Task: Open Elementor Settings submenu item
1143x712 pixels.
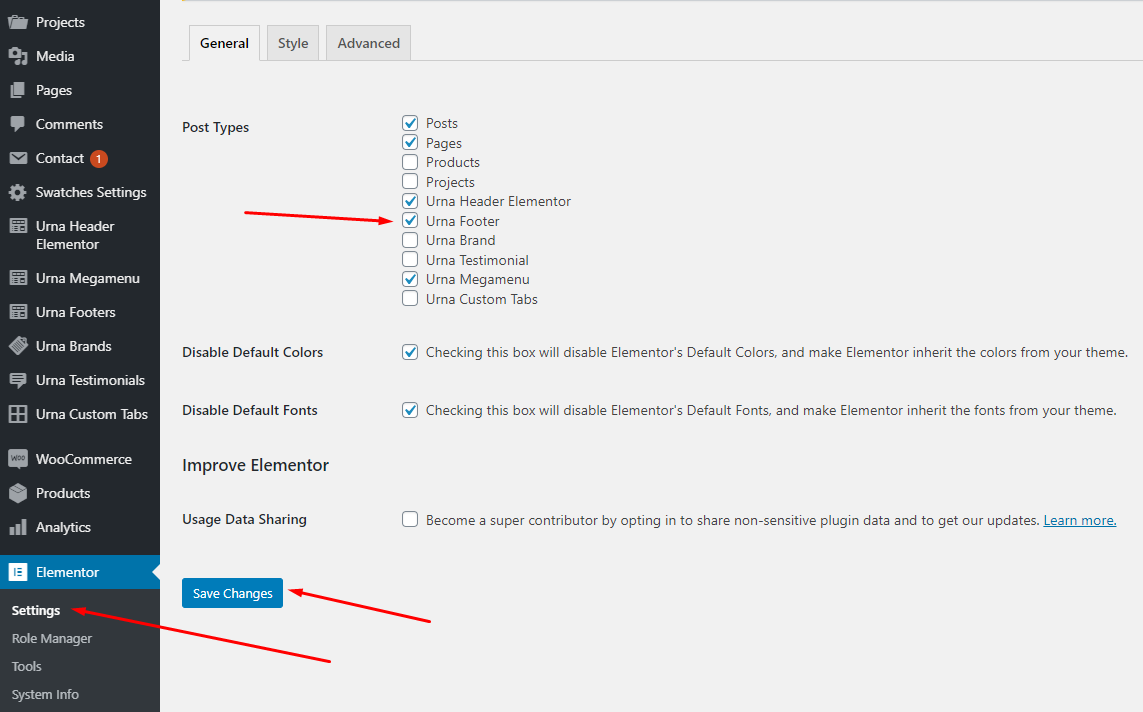Action: 36,611
